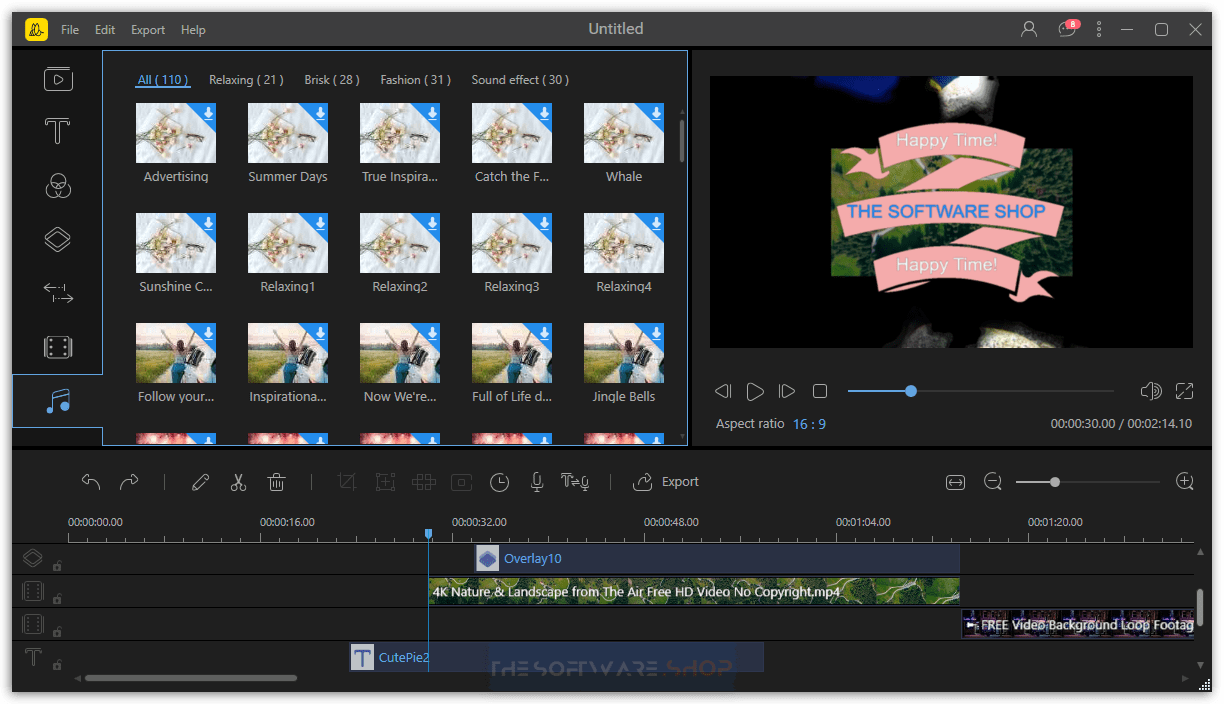Click the Crop tool icon
Image resolution: width=1224 pixels, height=704 pixels.
[x=347, y=482]
